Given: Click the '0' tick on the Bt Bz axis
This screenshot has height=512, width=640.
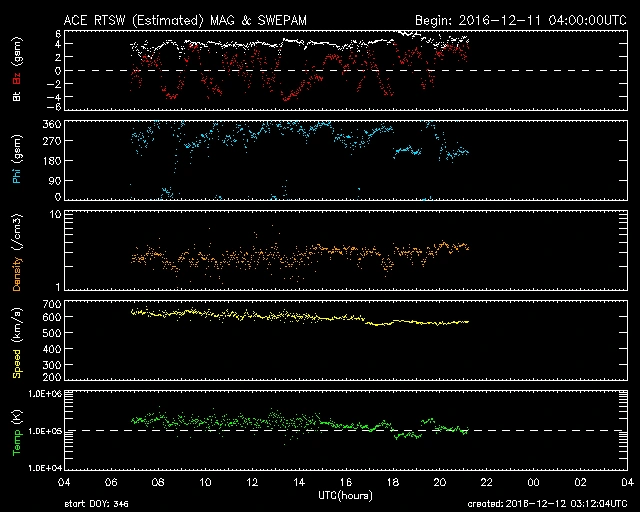Looking at the screenshot, I should tap(58, 70).
